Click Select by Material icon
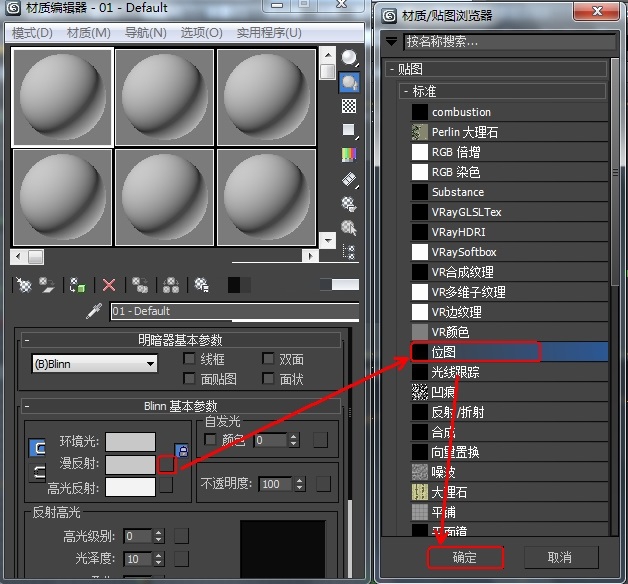 pos(349,228)
